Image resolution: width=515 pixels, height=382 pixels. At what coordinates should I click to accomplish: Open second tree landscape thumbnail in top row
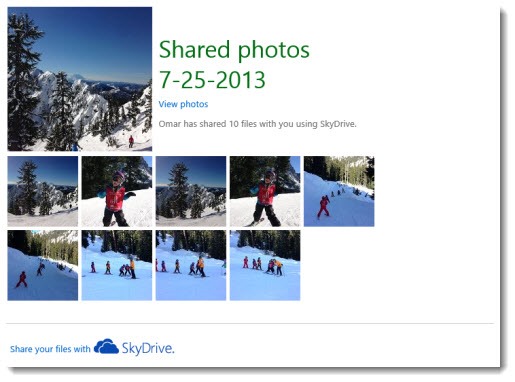(191, 191)
